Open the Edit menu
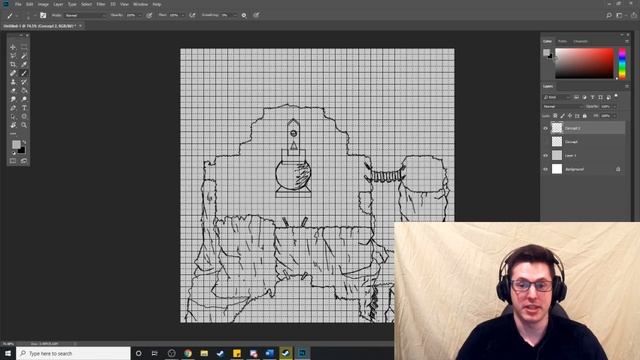640x360 pixels. click(x=29, y=4)
